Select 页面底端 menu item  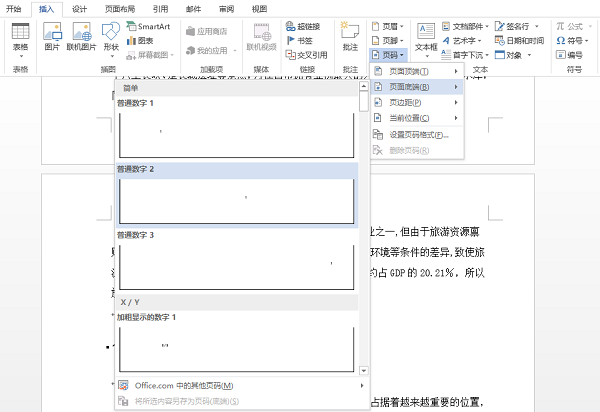(x=416, y=87)
